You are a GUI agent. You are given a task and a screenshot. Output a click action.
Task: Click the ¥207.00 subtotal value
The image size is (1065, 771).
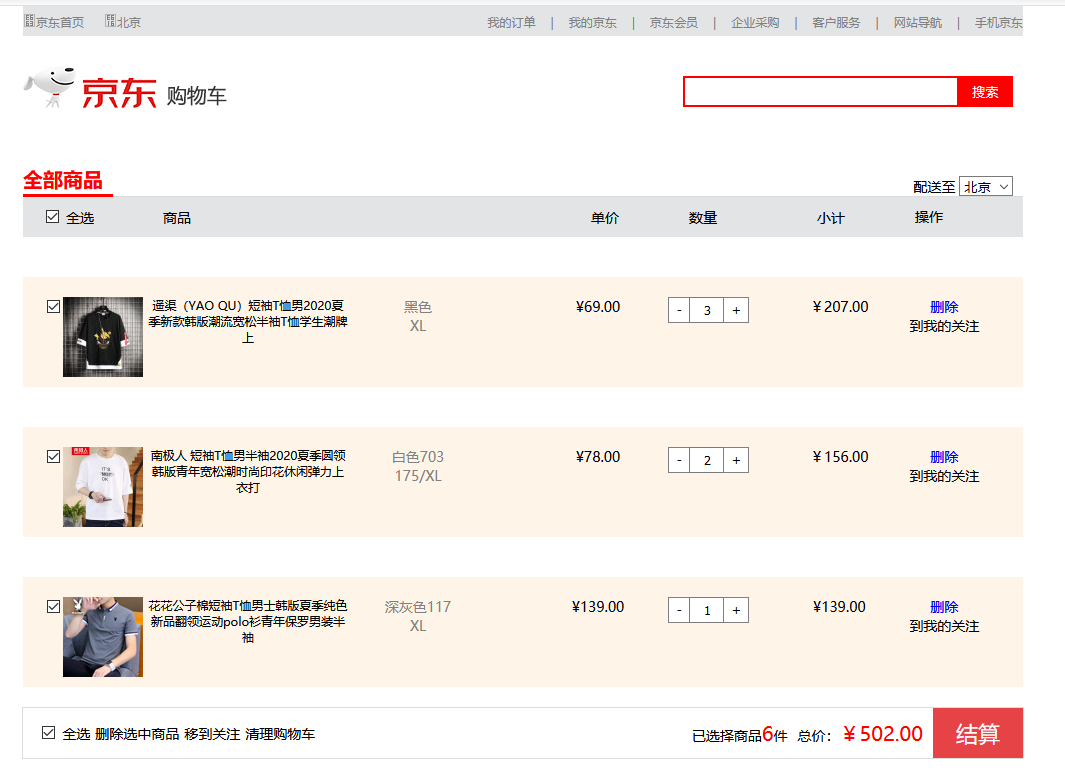[840, 307]
